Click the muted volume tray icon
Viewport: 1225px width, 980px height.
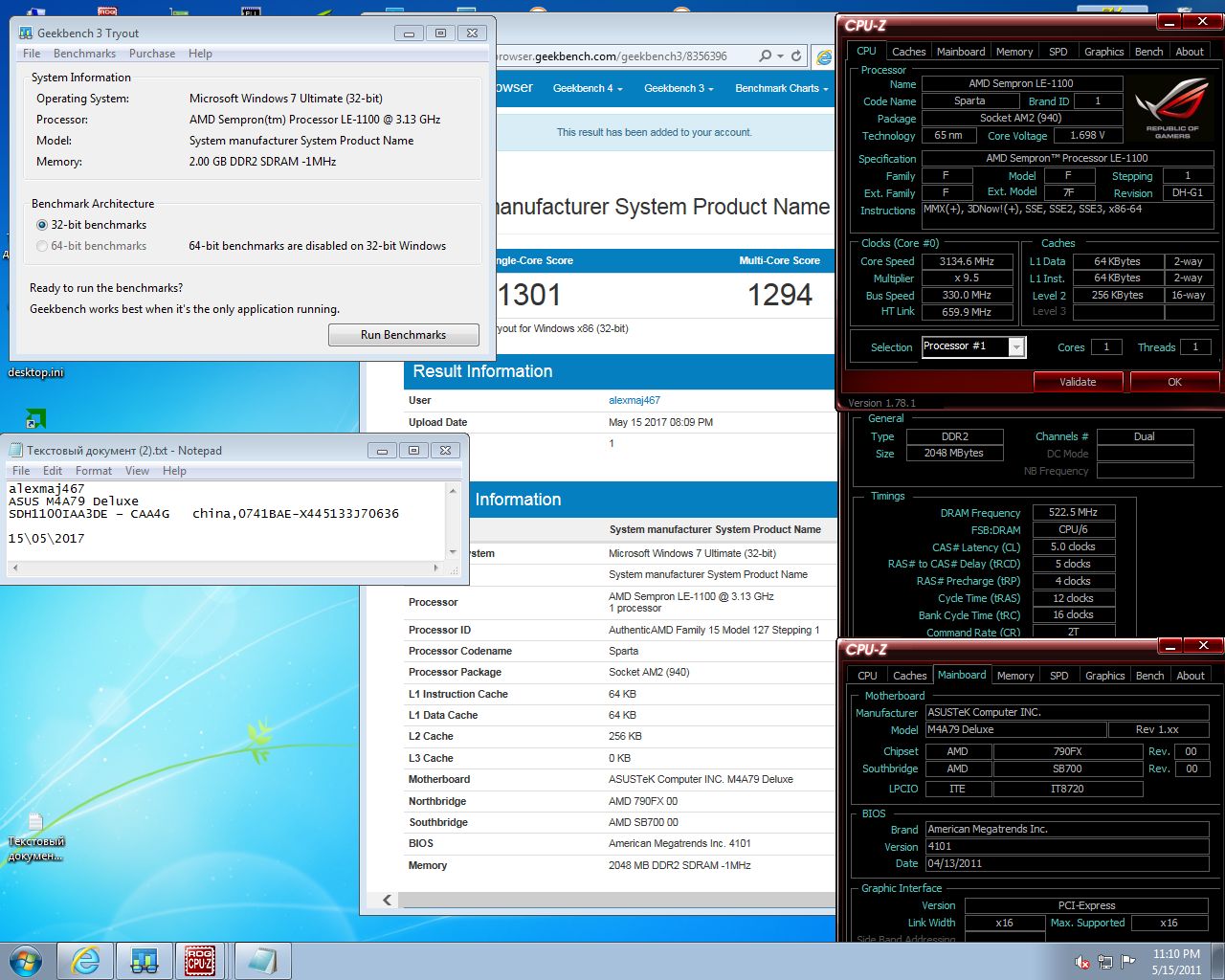[x=1082, y=962]
